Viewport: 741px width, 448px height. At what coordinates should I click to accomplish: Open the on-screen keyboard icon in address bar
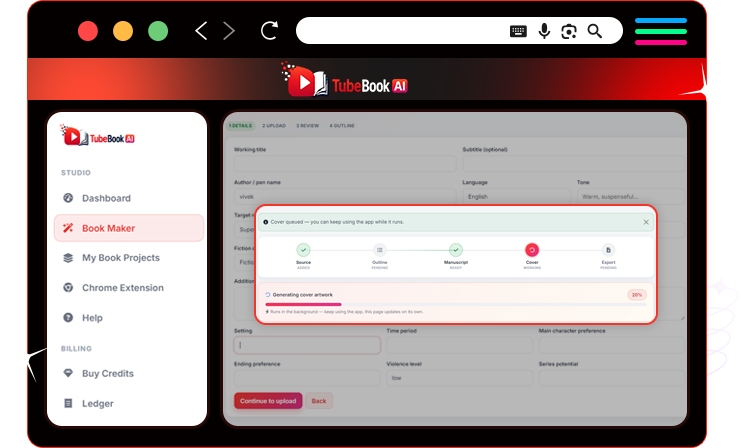[518, 31]
